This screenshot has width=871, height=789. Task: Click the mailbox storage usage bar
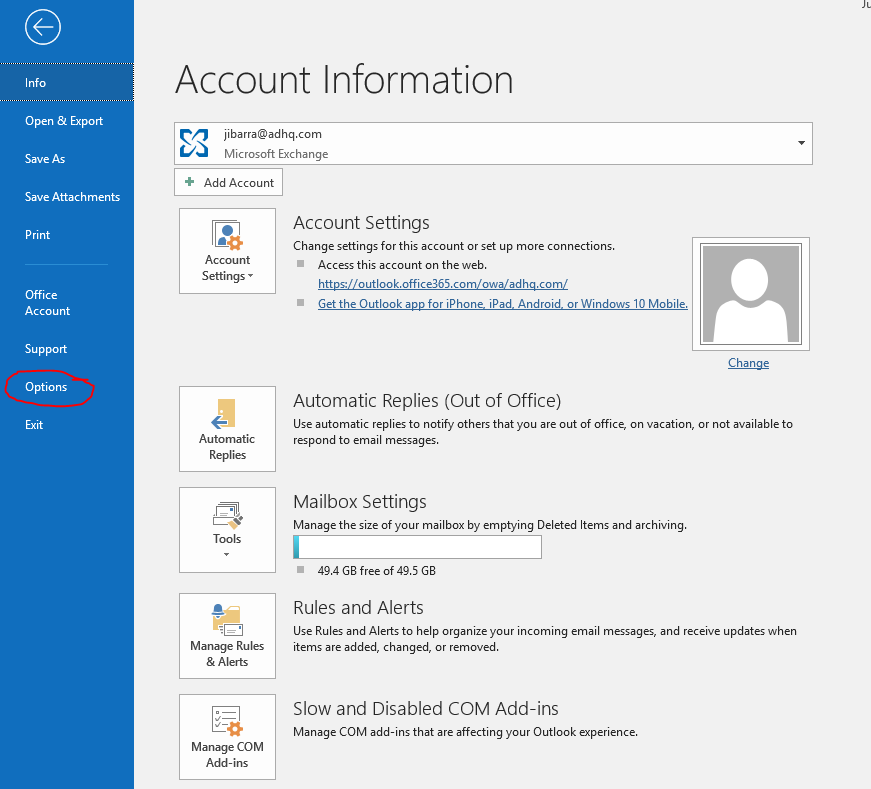(417, 546)
